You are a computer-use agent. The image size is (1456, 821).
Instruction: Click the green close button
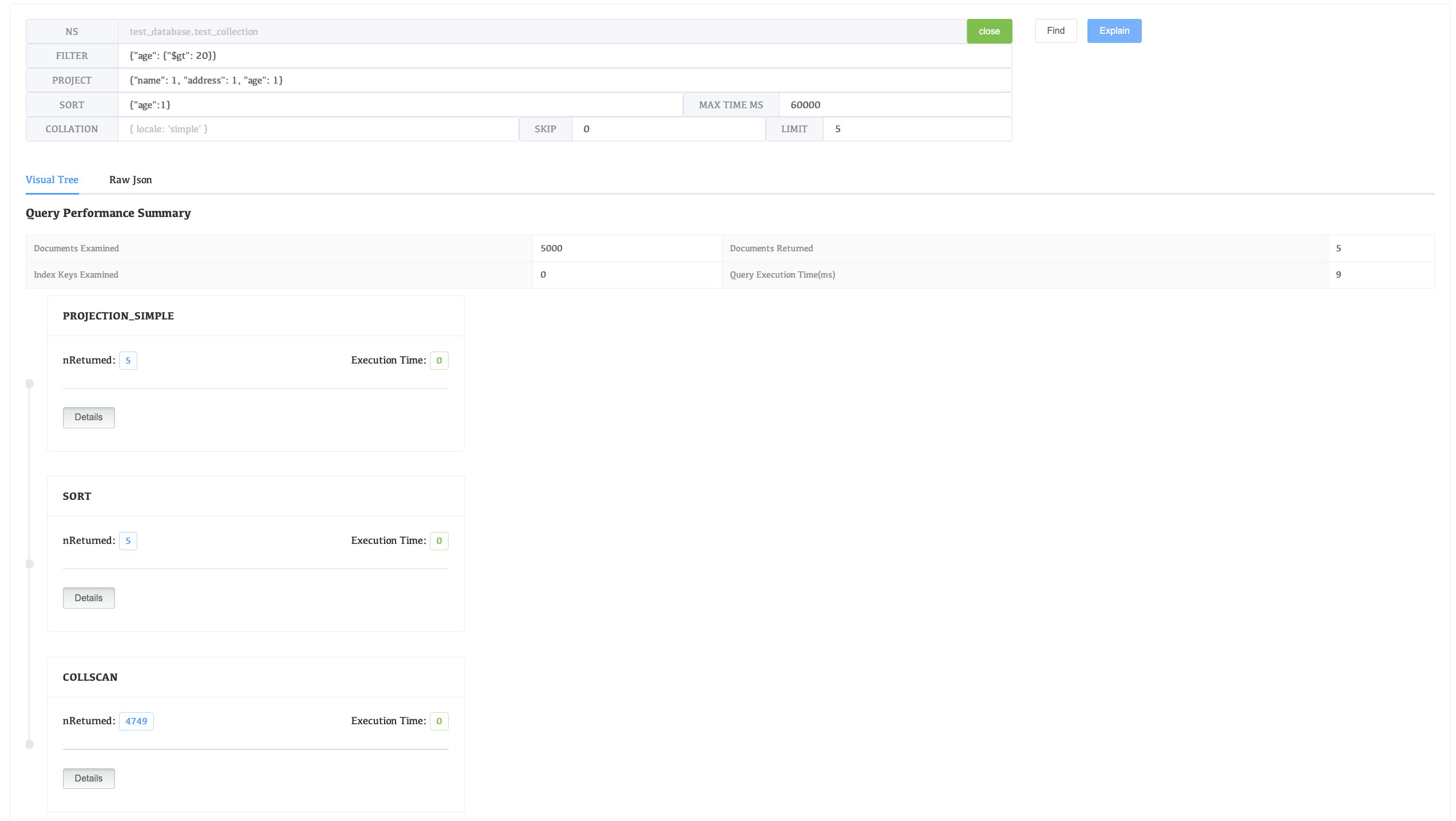coord(989,31)
